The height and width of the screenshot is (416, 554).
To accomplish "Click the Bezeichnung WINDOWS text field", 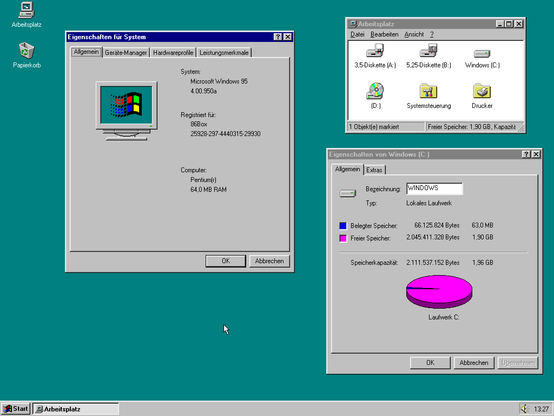I will tap(434, 188).
